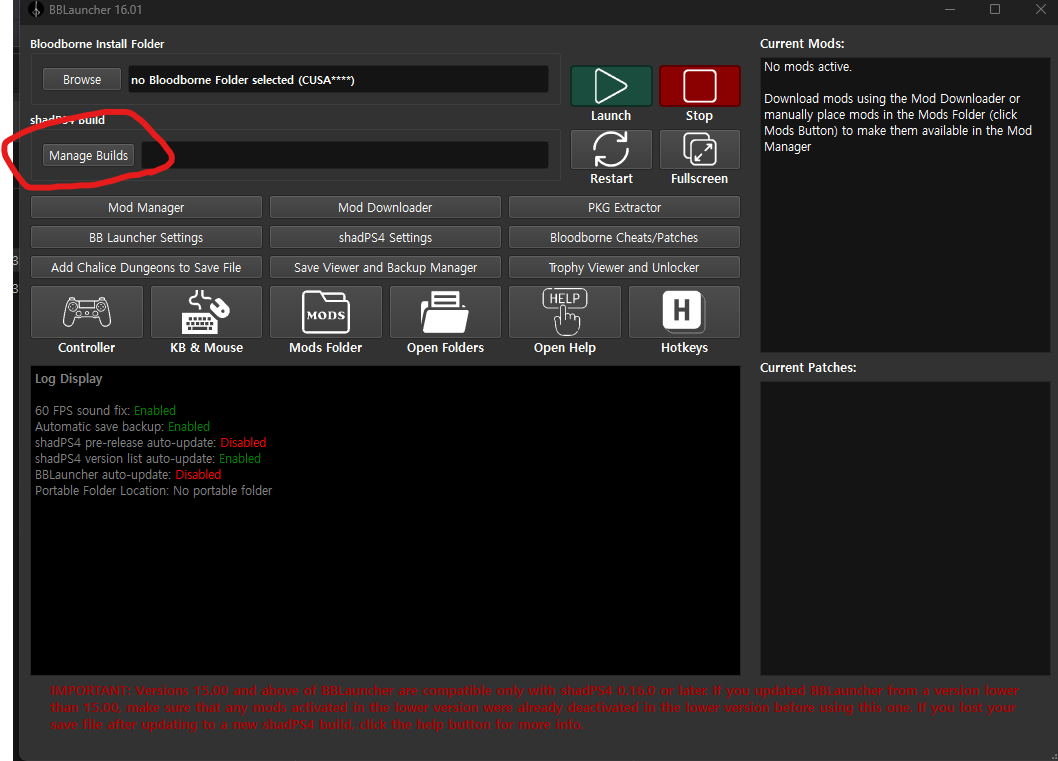1058x761 pixels.
Task: Click Add Chalice Dungeons to Save File
Action: [x=146, y=267]
